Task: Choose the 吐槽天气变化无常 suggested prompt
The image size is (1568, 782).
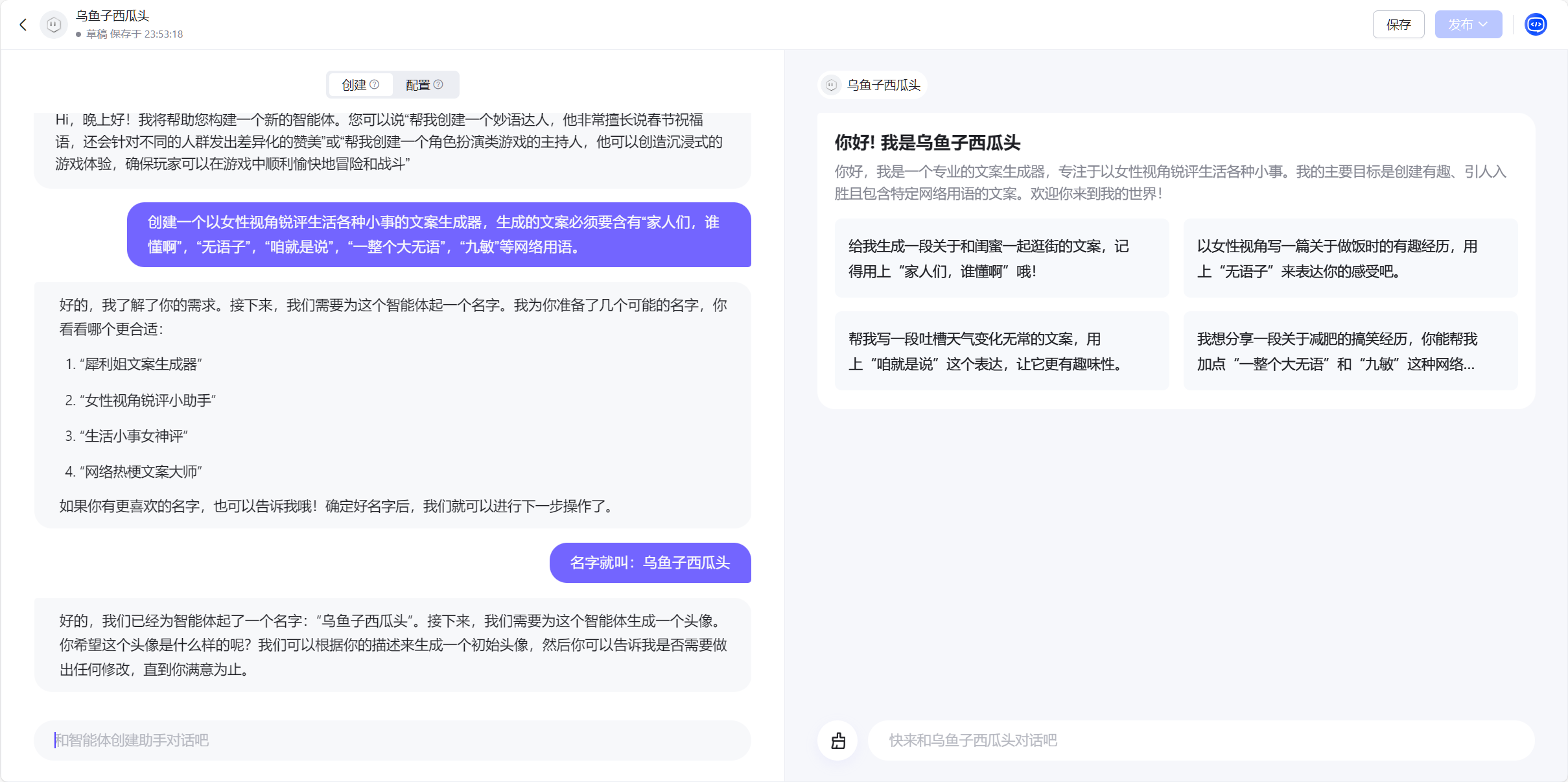Action: (1001, 351)
